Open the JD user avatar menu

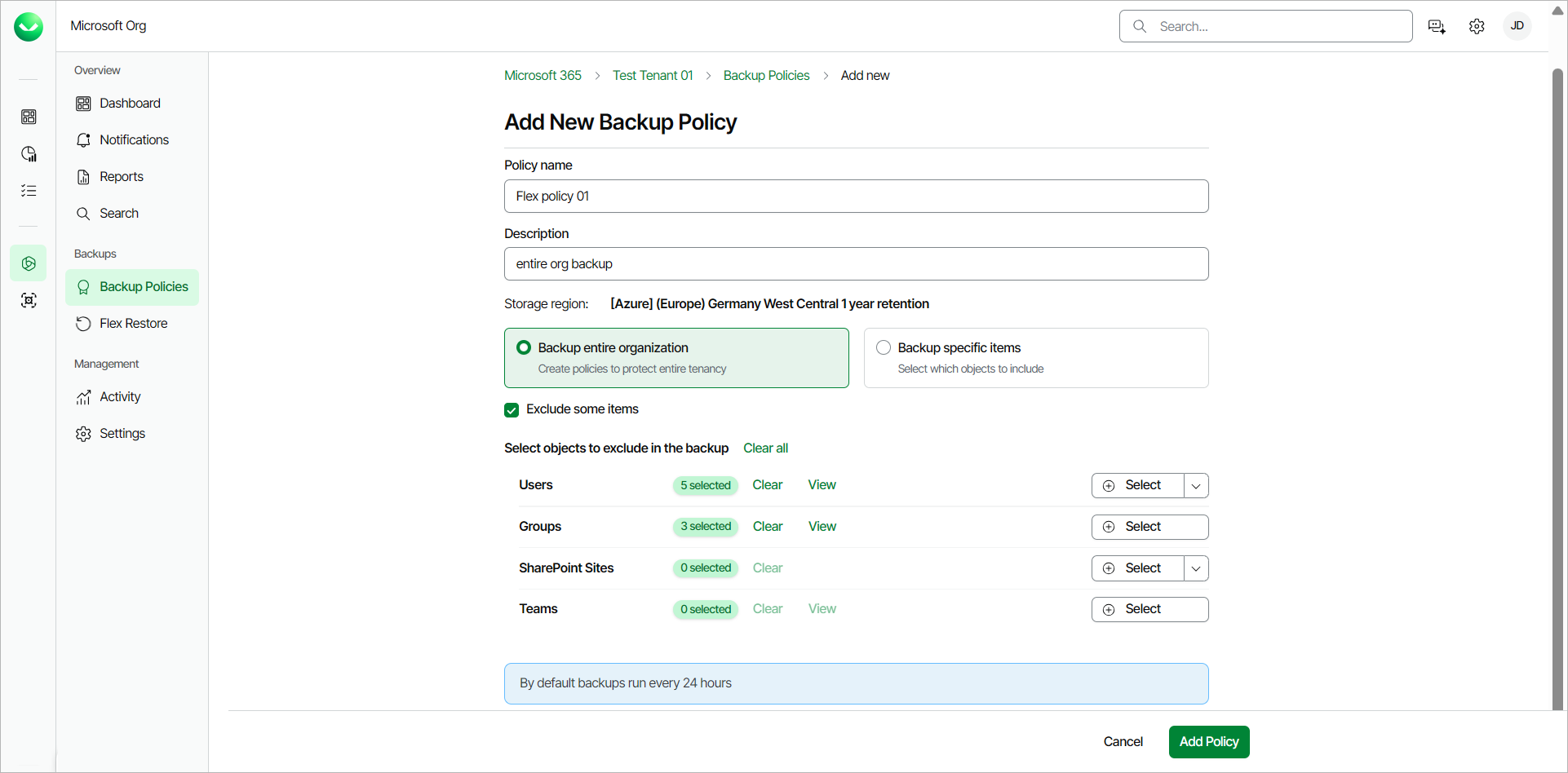(1517, 26)
